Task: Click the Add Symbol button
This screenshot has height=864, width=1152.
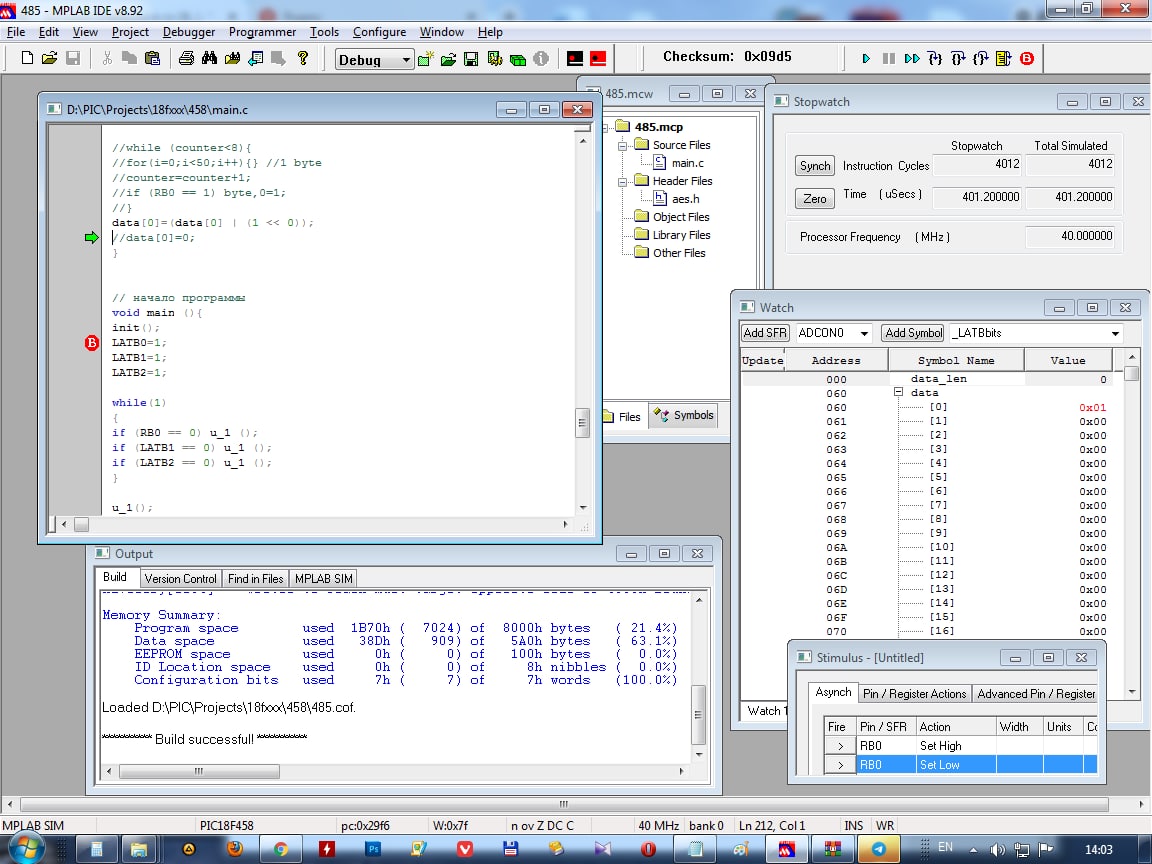Action: point(913,333)
